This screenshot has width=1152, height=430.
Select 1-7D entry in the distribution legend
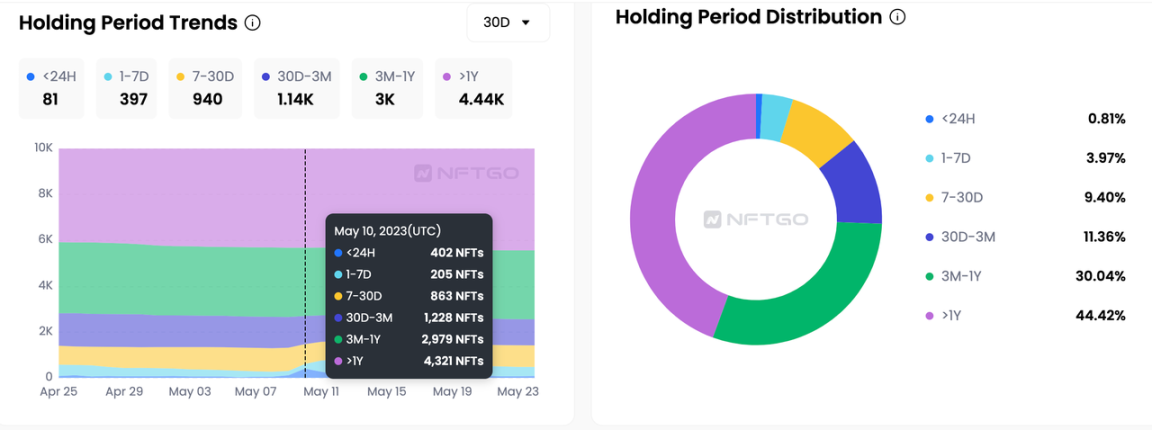click(x=955, y=158)
